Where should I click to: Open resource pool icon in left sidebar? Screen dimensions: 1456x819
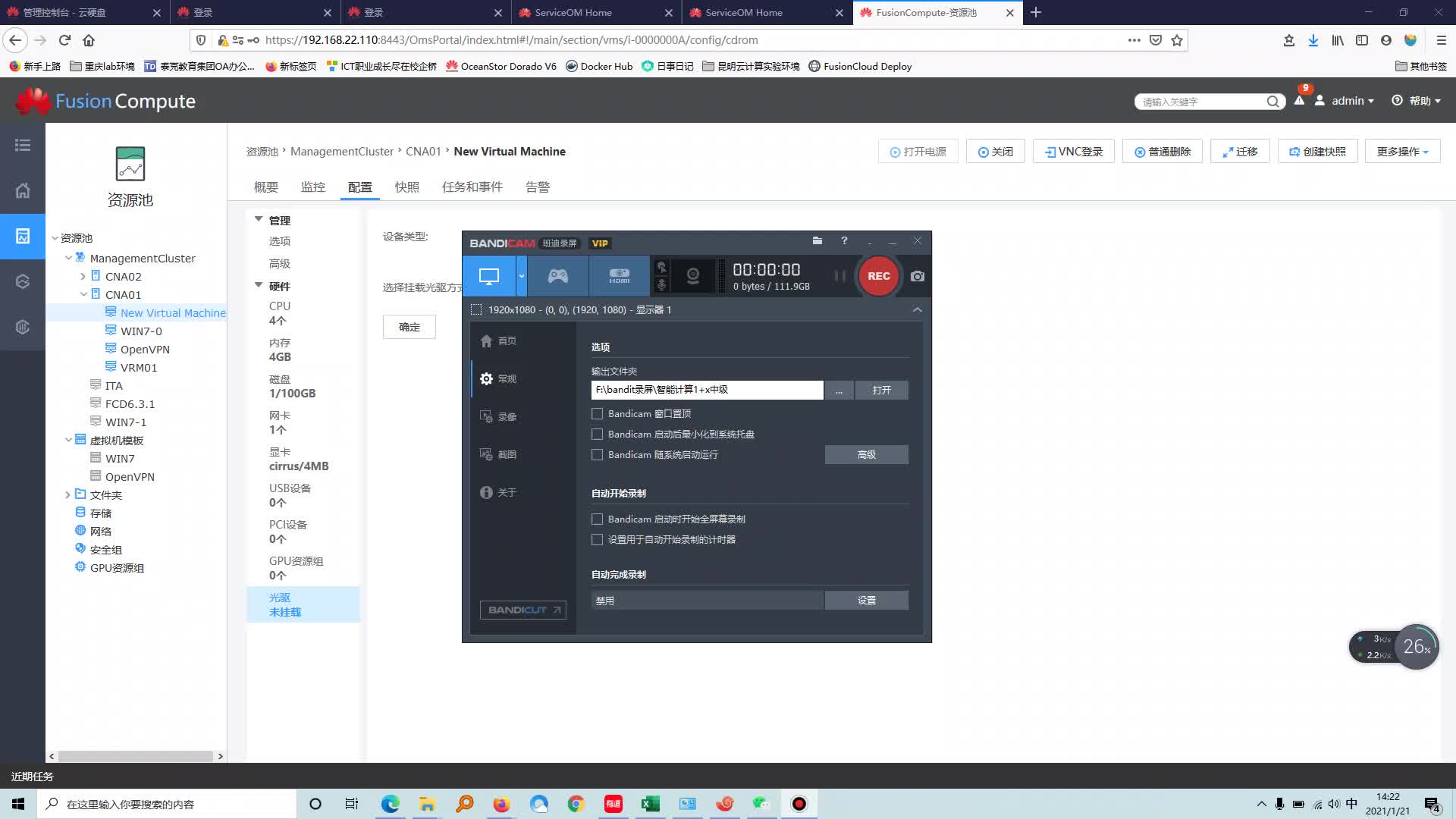coord(23,236)
